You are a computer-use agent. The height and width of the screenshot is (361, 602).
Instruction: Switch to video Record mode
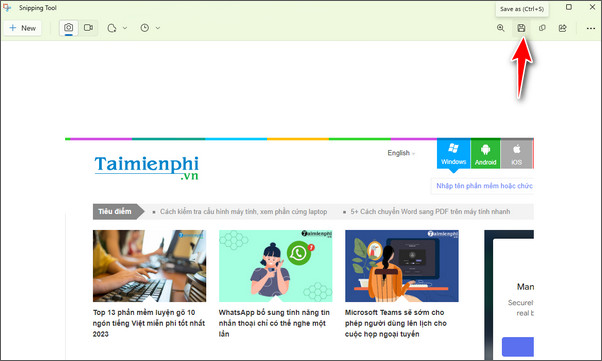[x=88, y=28]
